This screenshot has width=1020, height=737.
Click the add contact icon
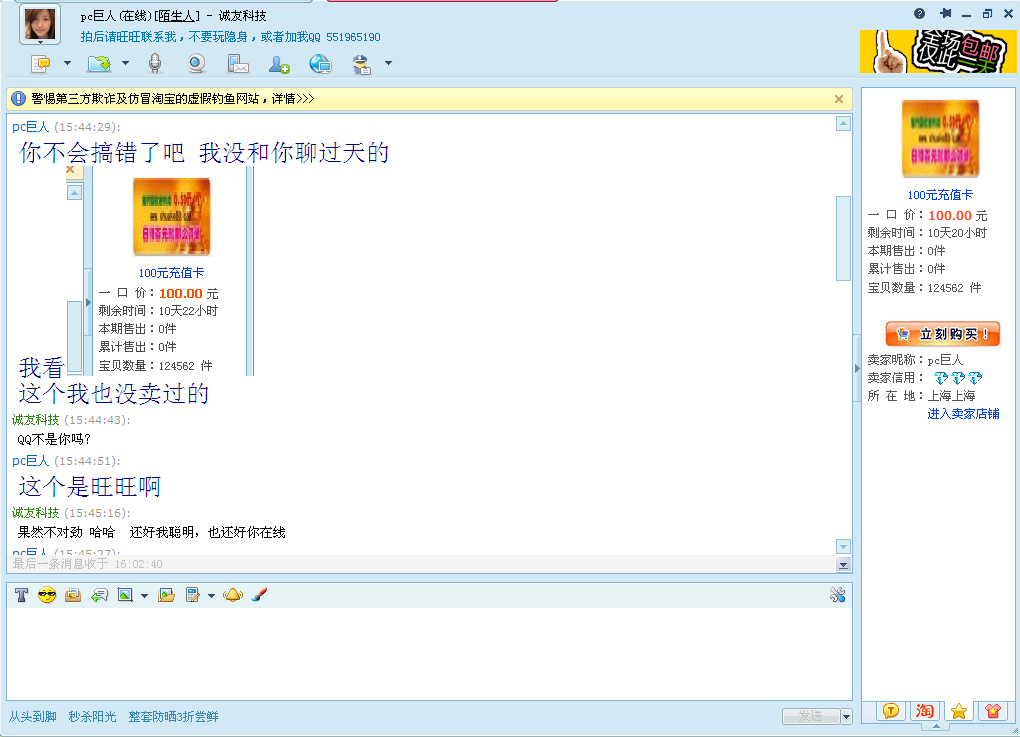pyautogui.click(x=279, y=64)
